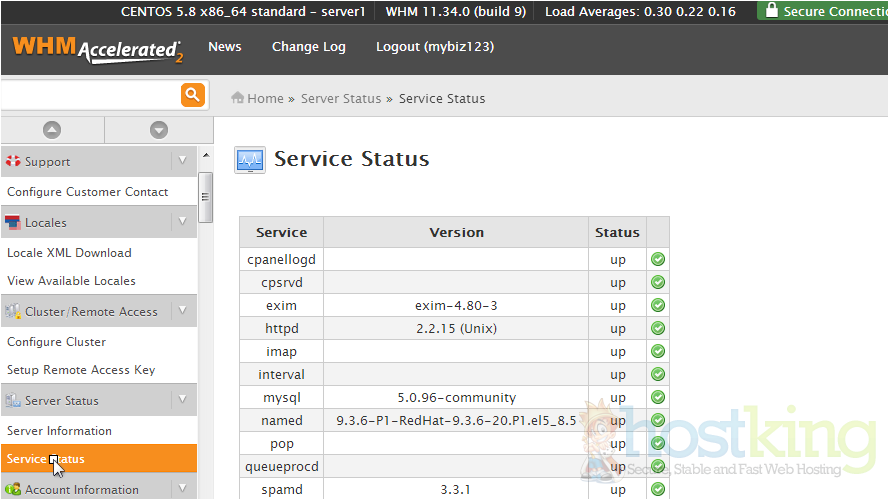Viewport: 889px width, 500px height.
Task: Click the green Secure Connection lock icon
Action: coord(771,11)
